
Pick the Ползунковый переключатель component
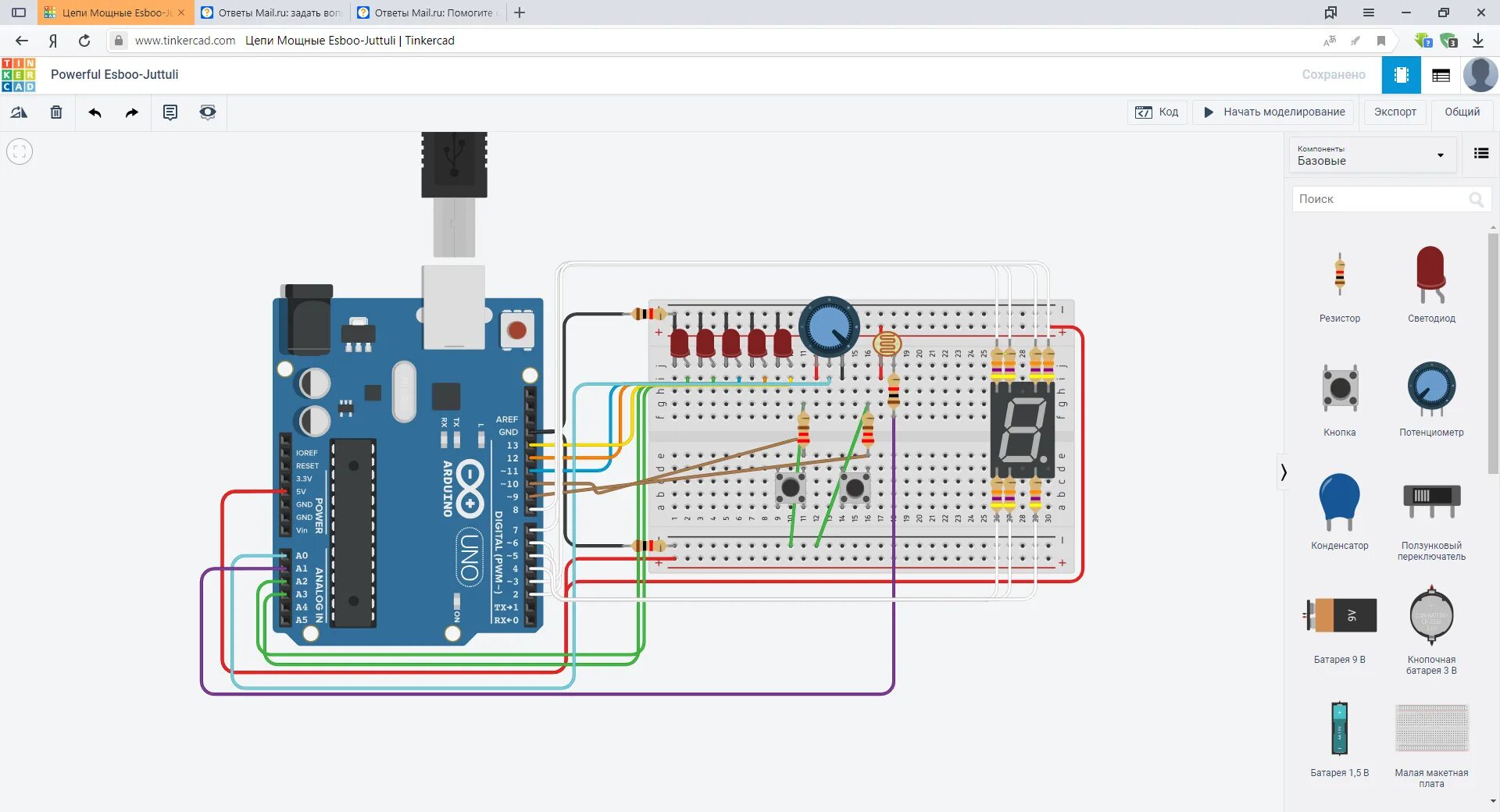click(x=1431, y=520)
